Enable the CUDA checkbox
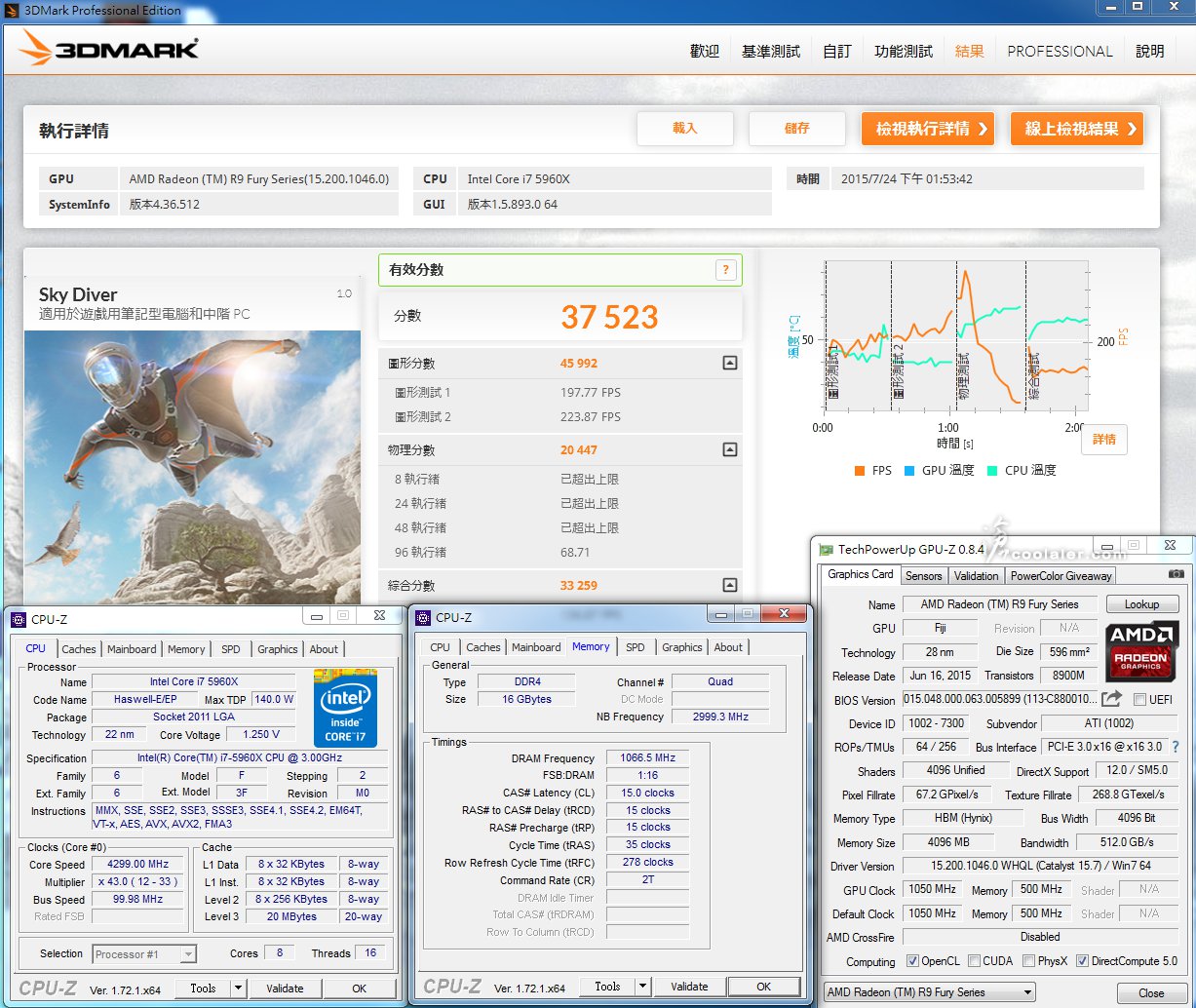Image resolution: width=1196 pixels, height=1008 pixels. coord(974,961)
